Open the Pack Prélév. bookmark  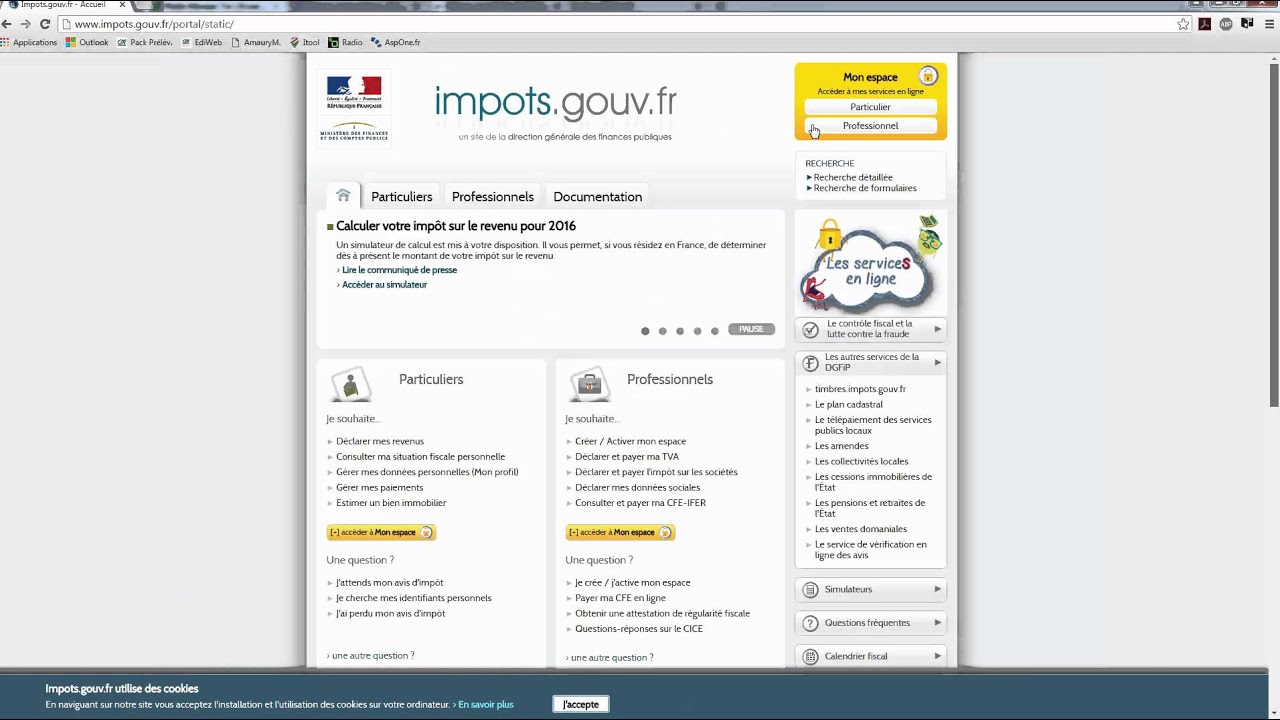(x=145, y=42)
